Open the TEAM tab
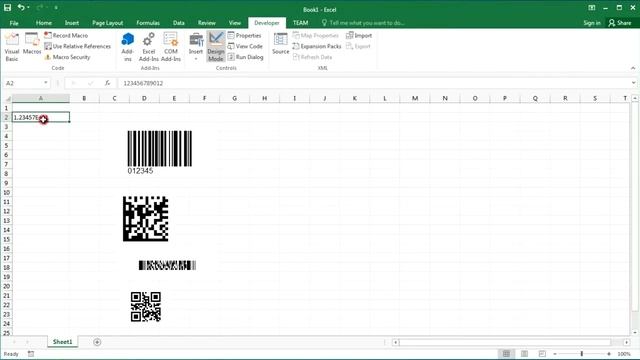The image size is (640, 360). [300, 23]
